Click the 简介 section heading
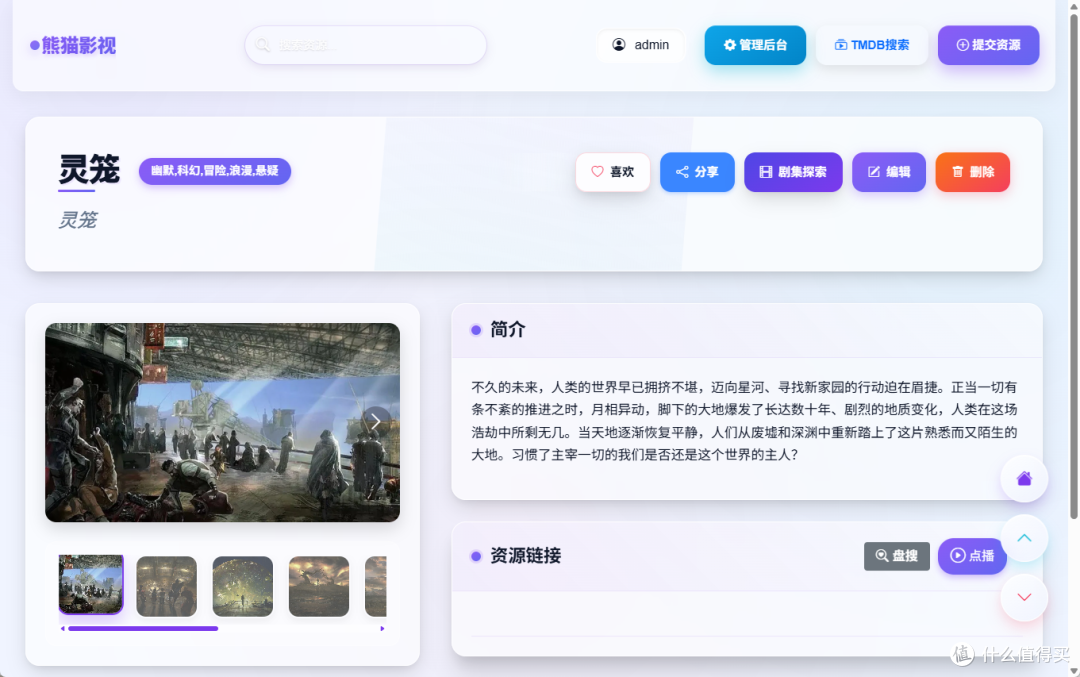The width and height of the screenshot is (1080, 677). (508, 330)
